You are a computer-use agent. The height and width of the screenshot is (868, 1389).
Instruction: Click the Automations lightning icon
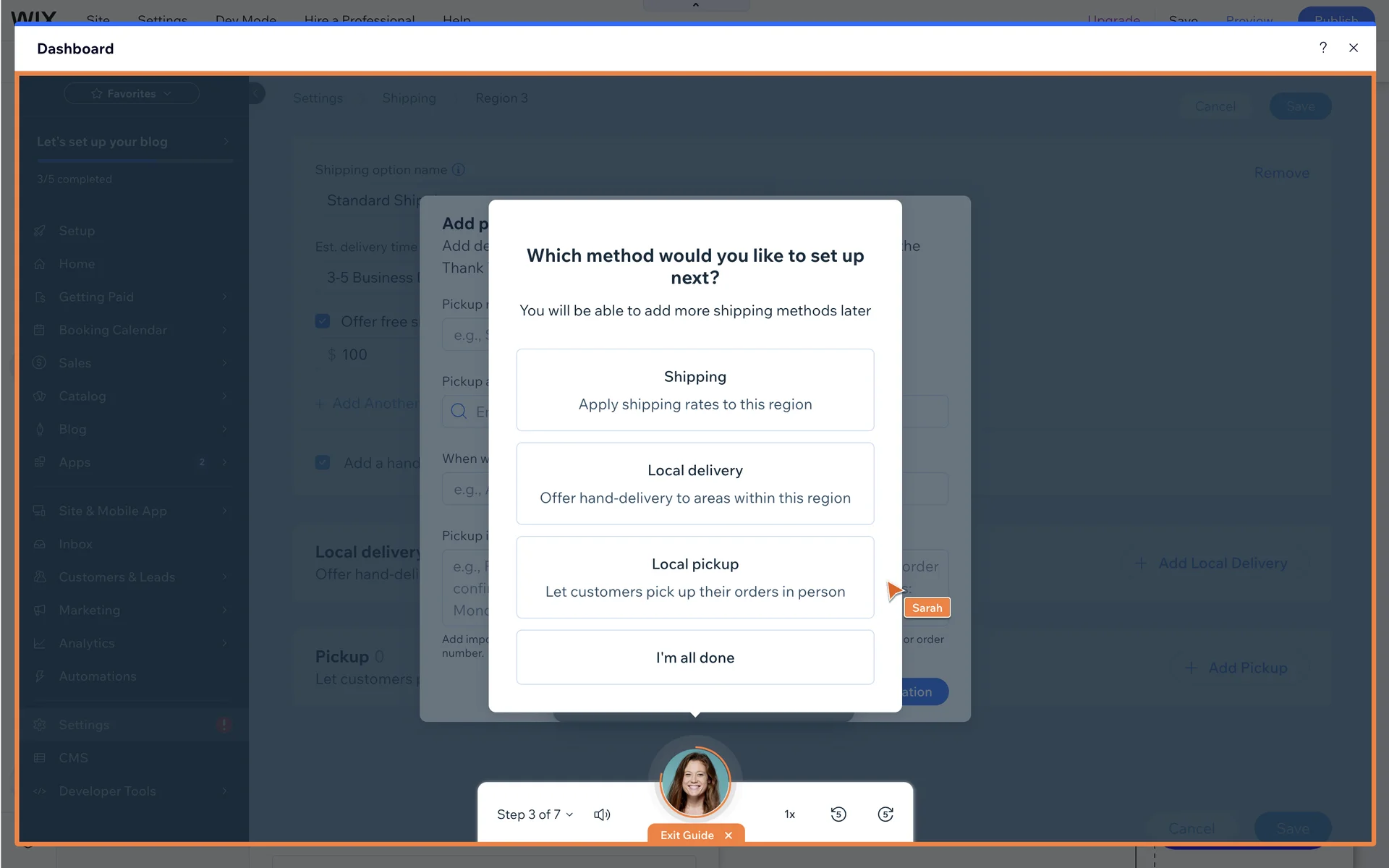coord(40,676)
